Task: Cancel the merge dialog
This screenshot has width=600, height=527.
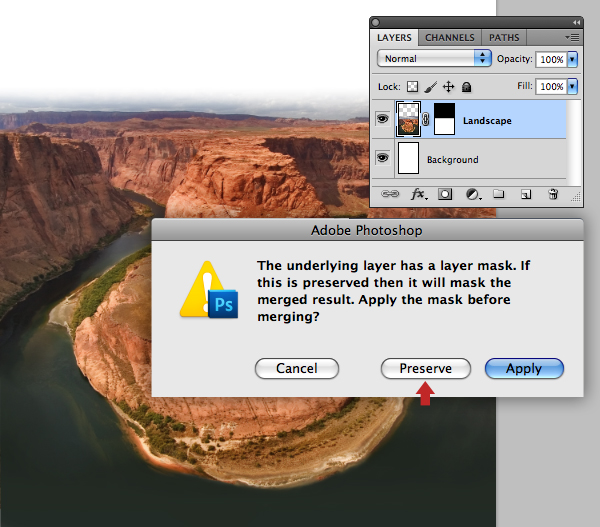Action: [297, 369]
